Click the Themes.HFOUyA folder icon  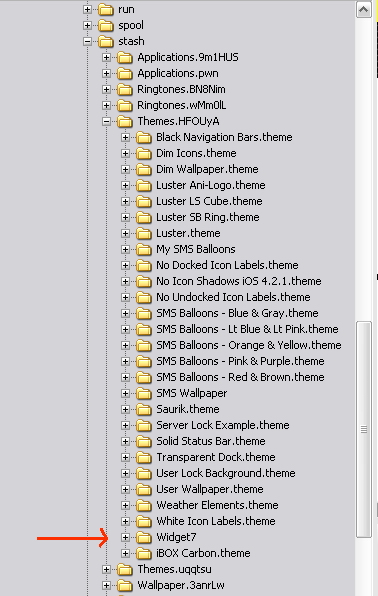pos(125,121)
